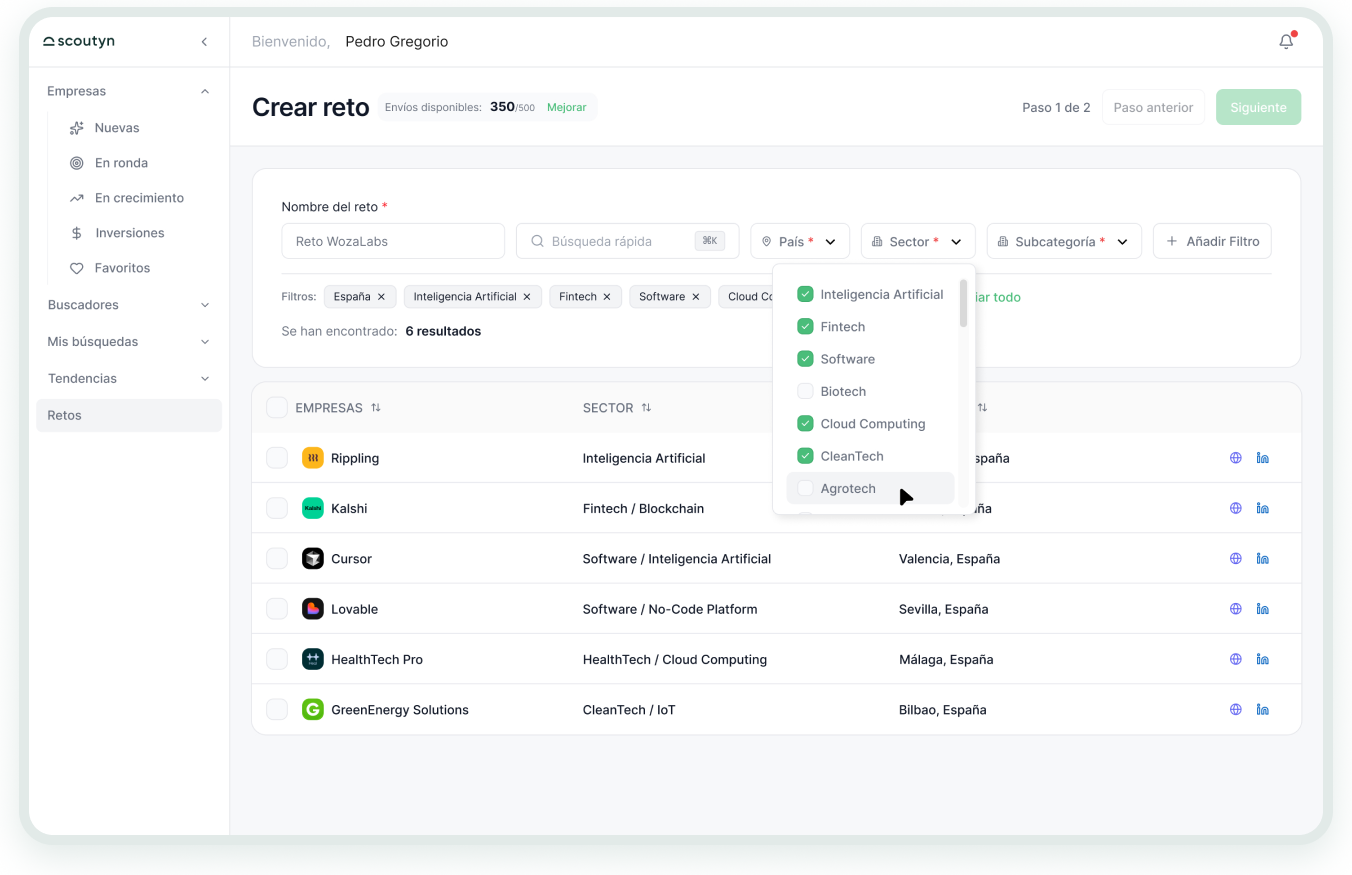
Task: Open the Retos page
Action: pos(129,416)
